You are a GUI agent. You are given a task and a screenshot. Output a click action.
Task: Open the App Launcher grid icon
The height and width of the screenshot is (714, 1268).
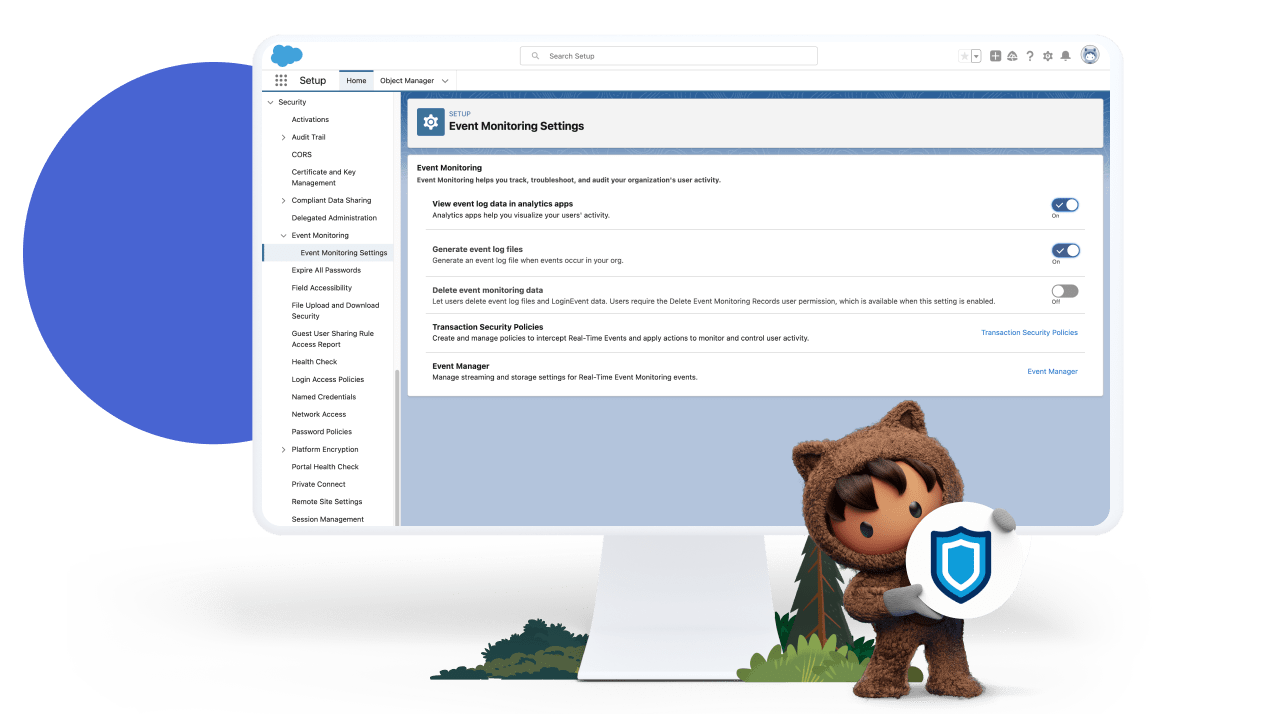tap(281, 81)
